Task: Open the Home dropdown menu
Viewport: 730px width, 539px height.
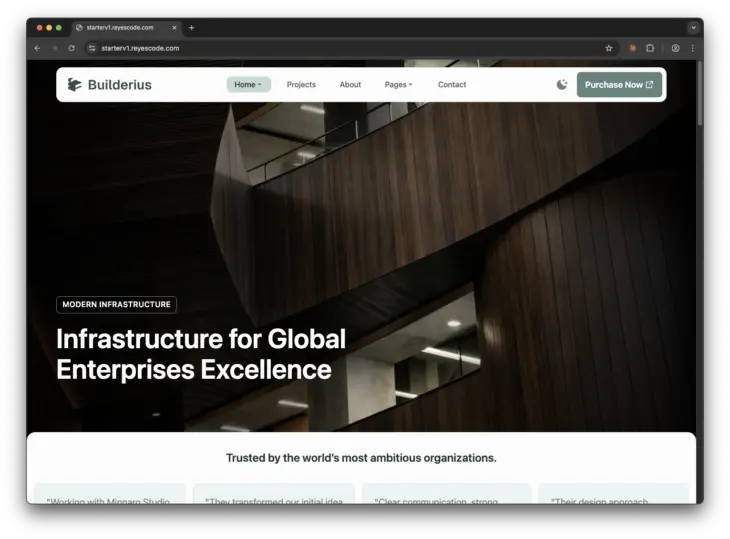Action: [x=248, y=85]
